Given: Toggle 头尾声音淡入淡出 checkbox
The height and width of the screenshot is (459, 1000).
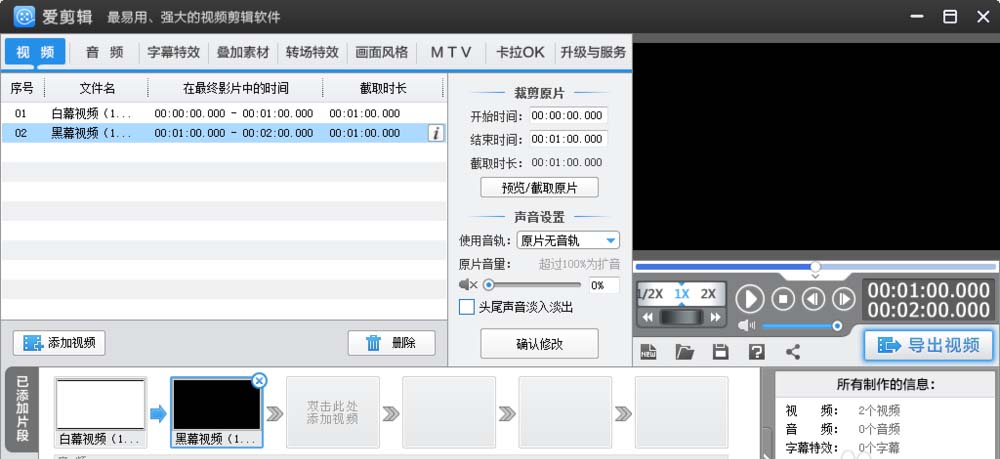Looking at the screenshot, I should 467,307.
